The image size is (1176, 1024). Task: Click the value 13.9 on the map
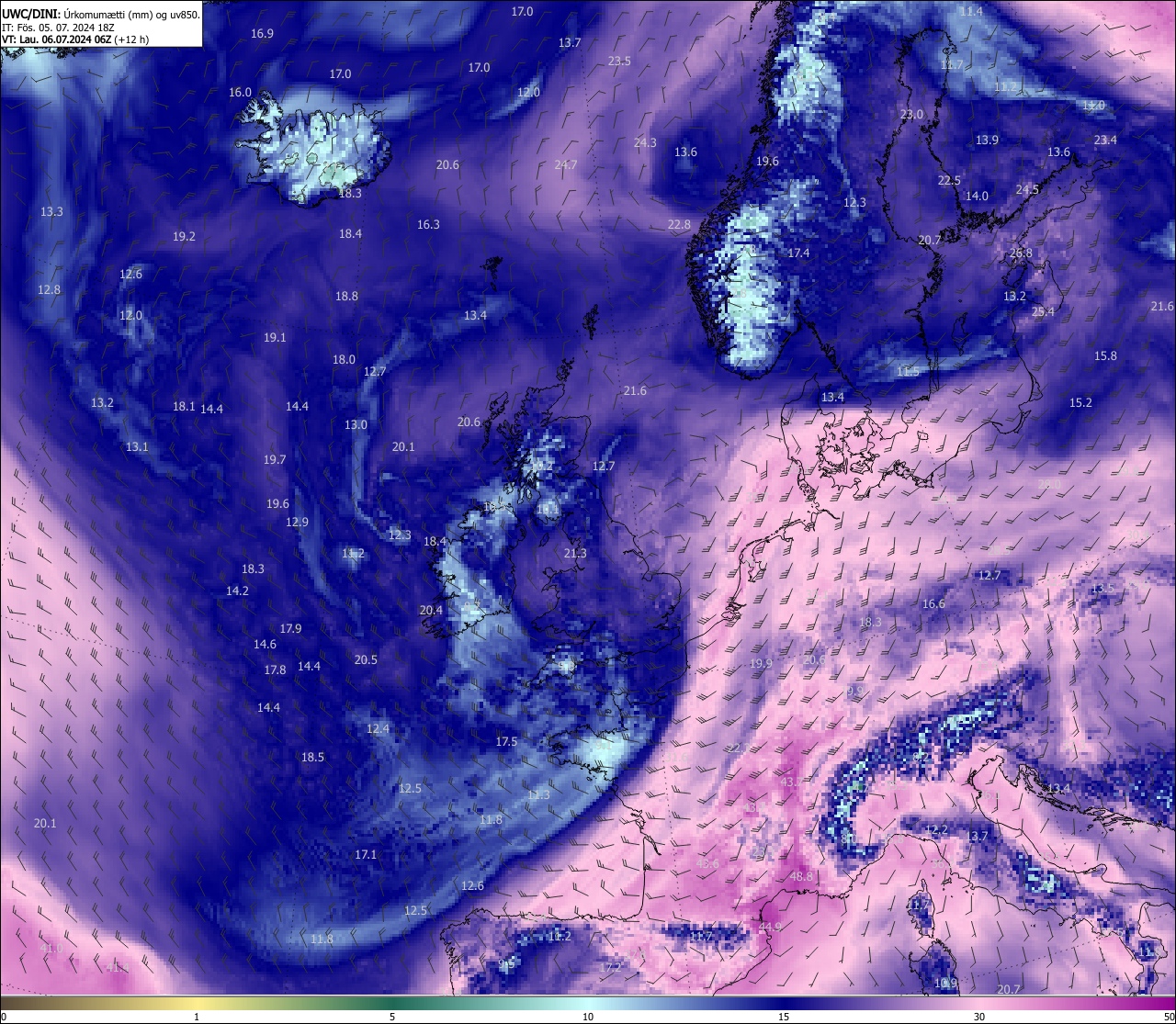987,140
